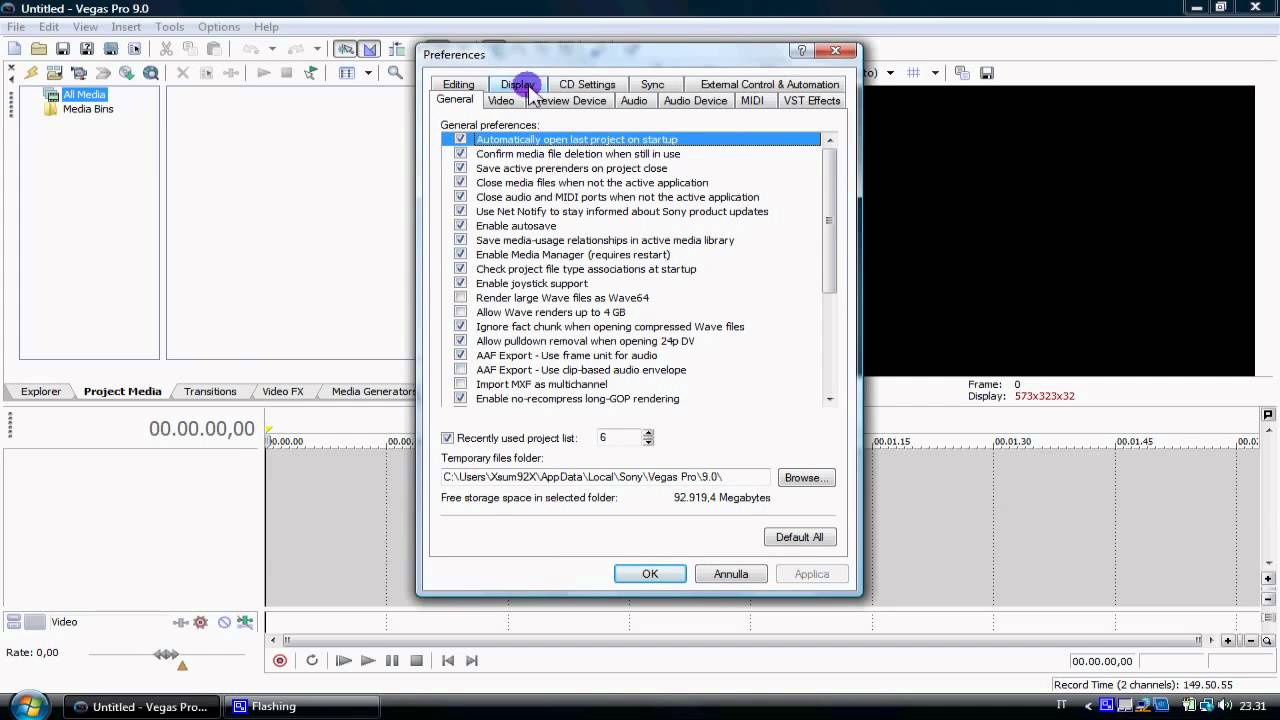This screenshot has width=1280, height=720.
Task: Click Save Snapshot to File icon in preview
Action: (987, 73)
